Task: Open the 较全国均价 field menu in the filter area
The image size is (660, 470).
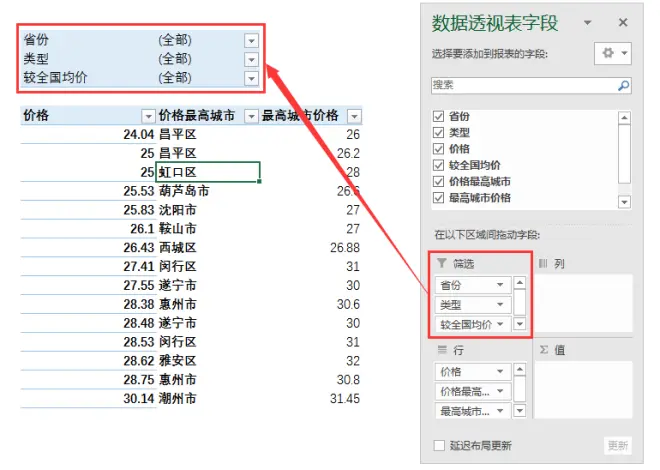Action: (x=500, y=324)
